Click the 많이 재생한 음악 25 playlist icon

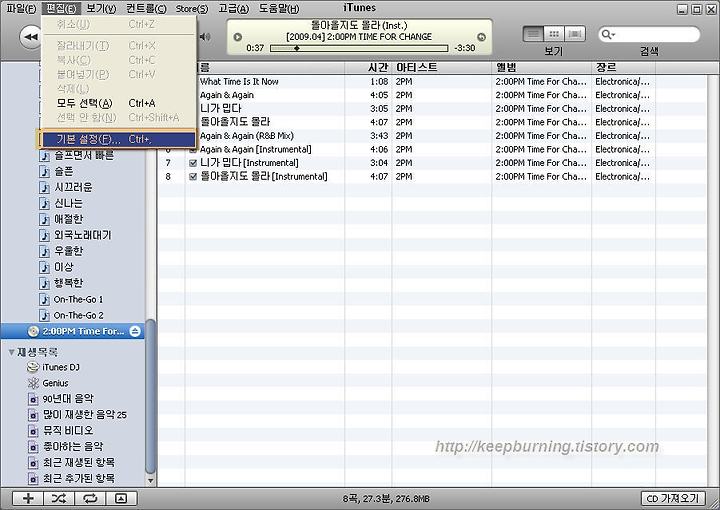pyautogui.click(x=33, y=415)
